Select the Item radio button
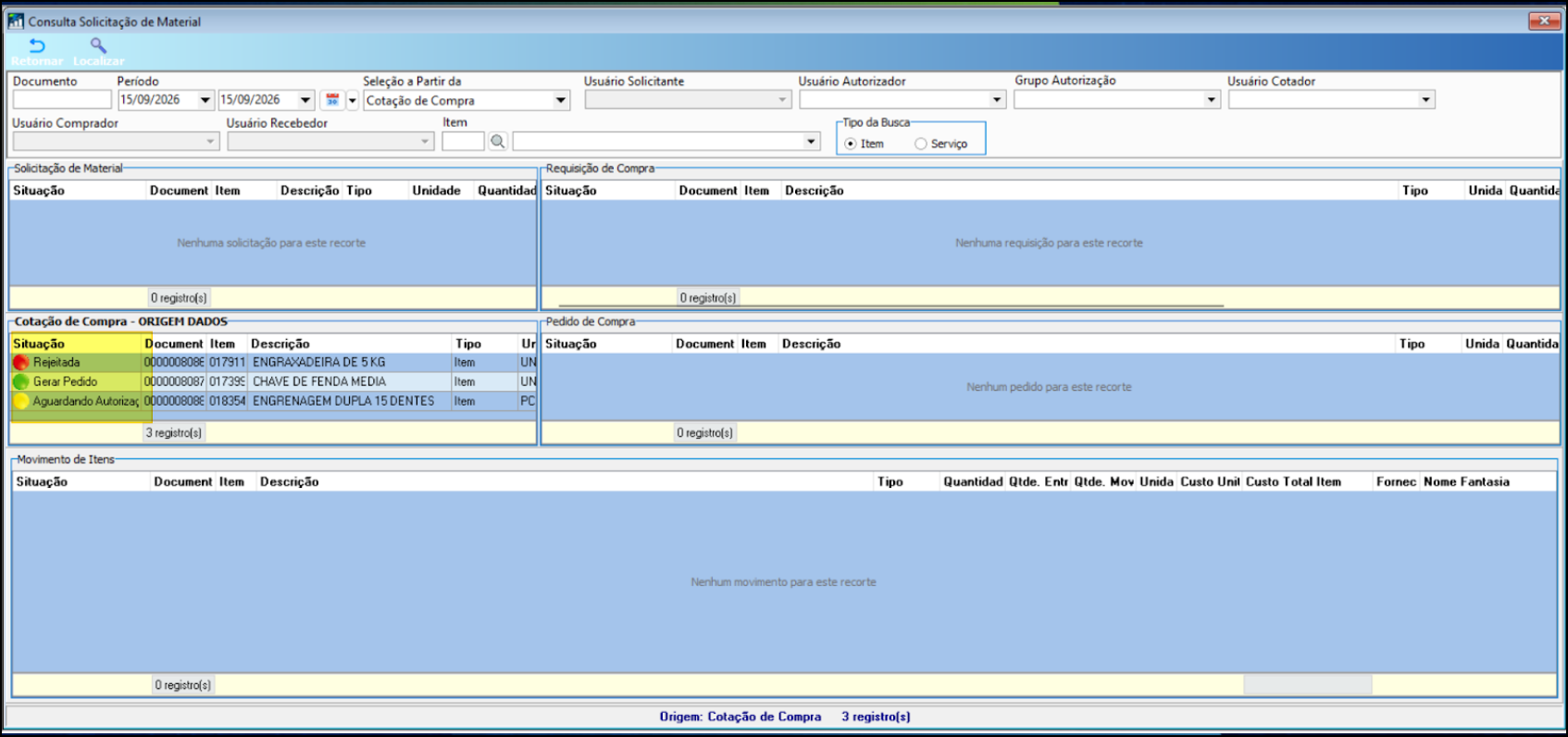 [851, 144]
